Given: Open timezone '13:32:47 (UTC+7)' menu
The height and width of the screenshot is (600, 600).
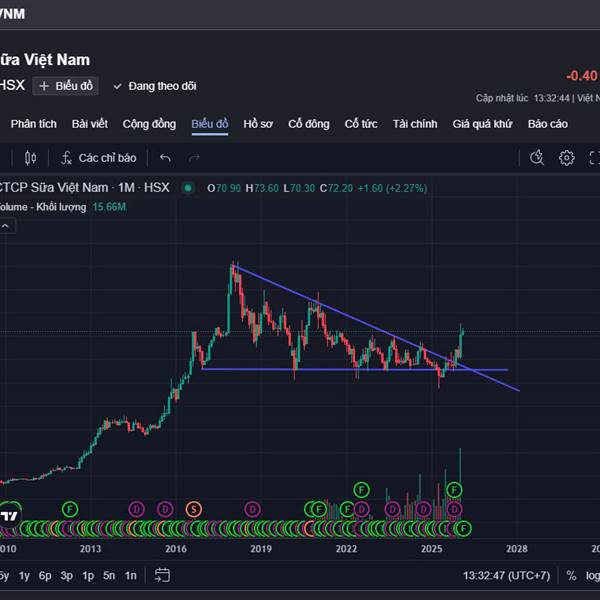Looking at the screenshot, I should [506, 576].
